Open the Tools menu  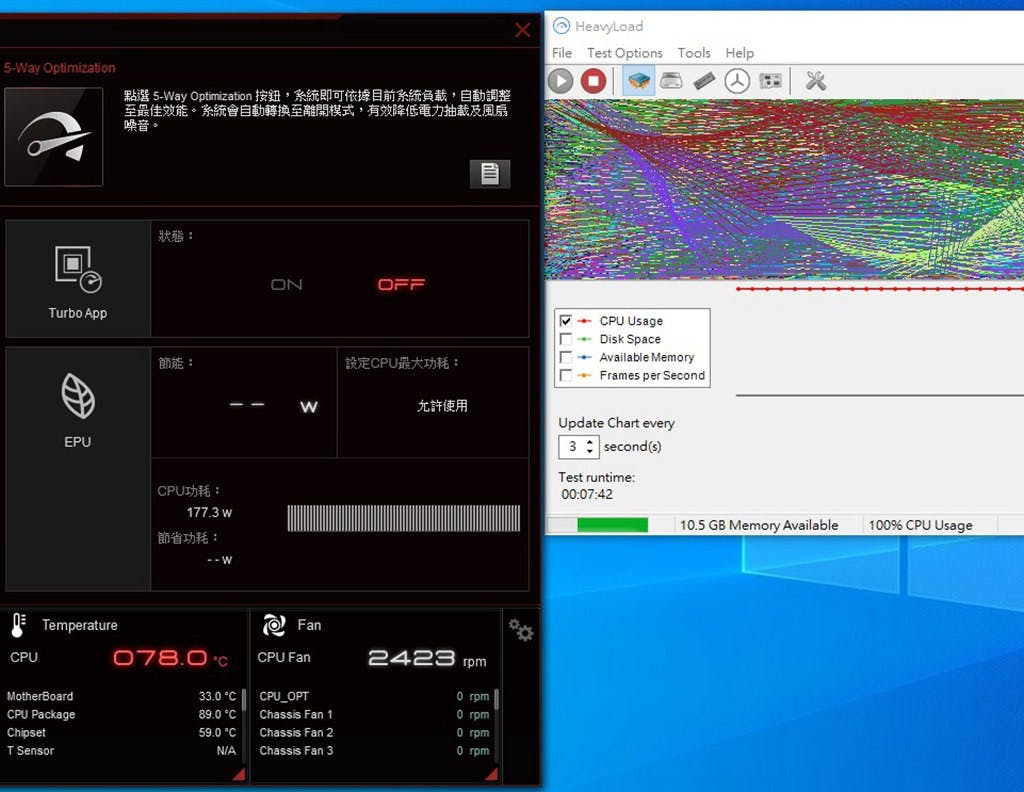[x=694, y=53]
